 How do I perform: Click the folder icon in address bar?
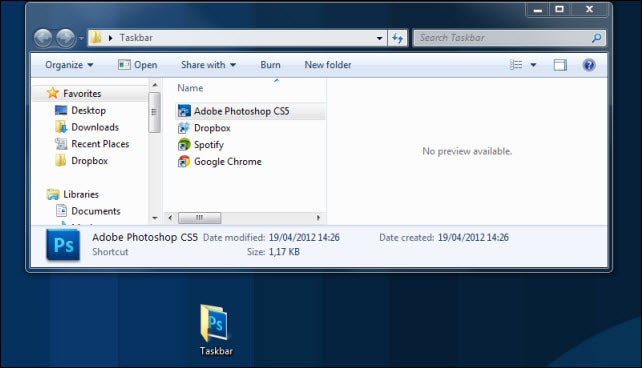pos(96,38)
